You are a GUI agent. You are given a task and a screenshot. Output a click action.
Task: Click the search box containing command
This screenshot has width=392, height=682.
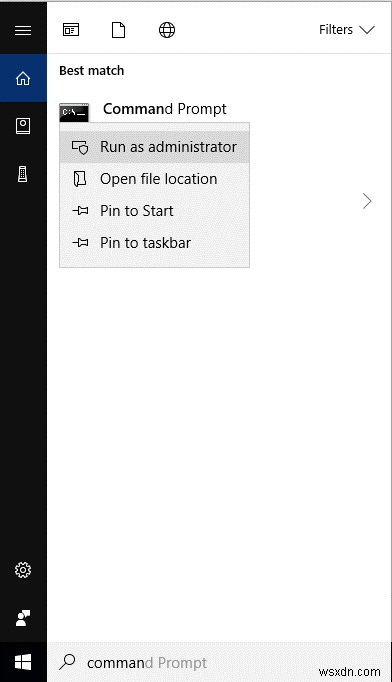coord(218,662)
